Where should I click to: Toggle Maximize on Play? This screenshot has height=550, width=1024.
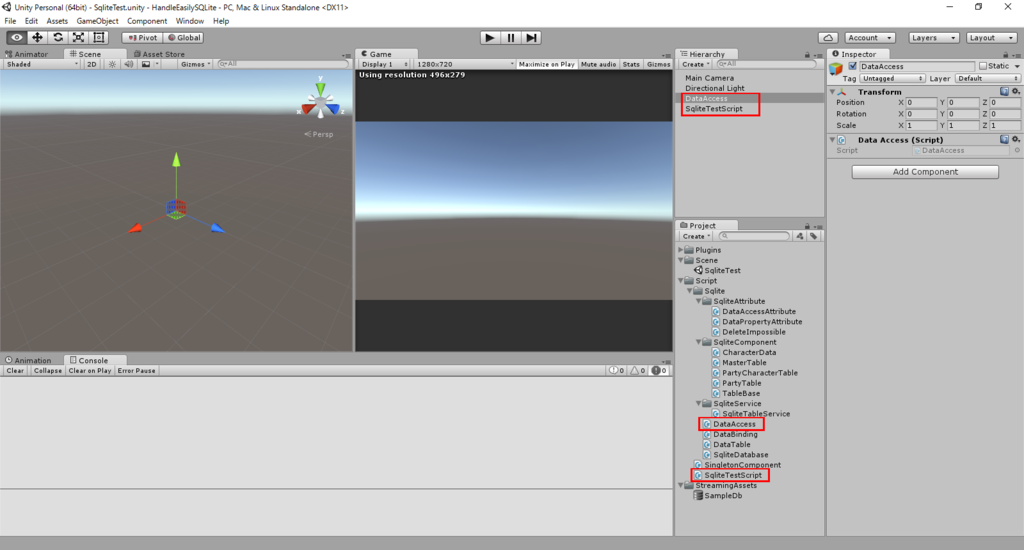click(547, 64)
